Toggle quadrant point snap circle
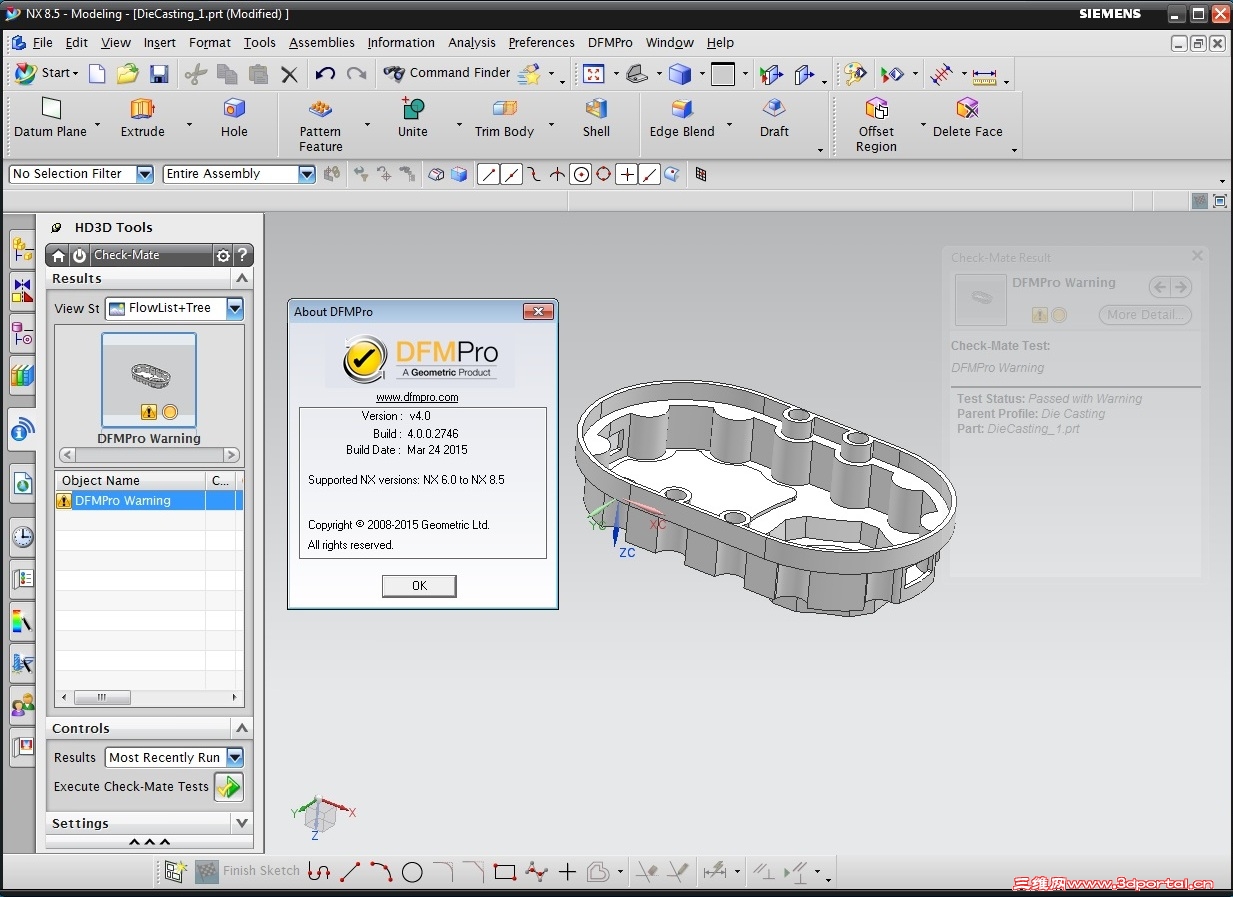The height and width of the screenshot is (897, 1233). (604, 174)
